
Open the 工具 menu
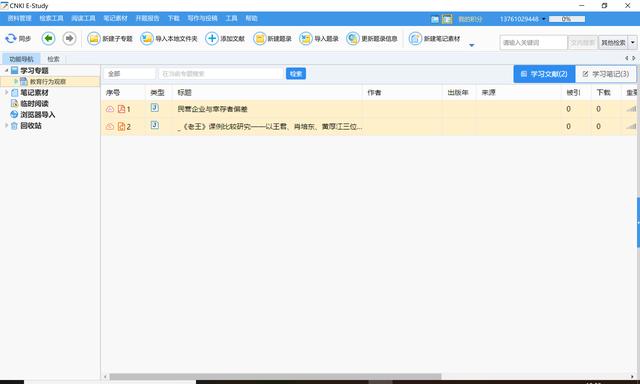point(231,18)
